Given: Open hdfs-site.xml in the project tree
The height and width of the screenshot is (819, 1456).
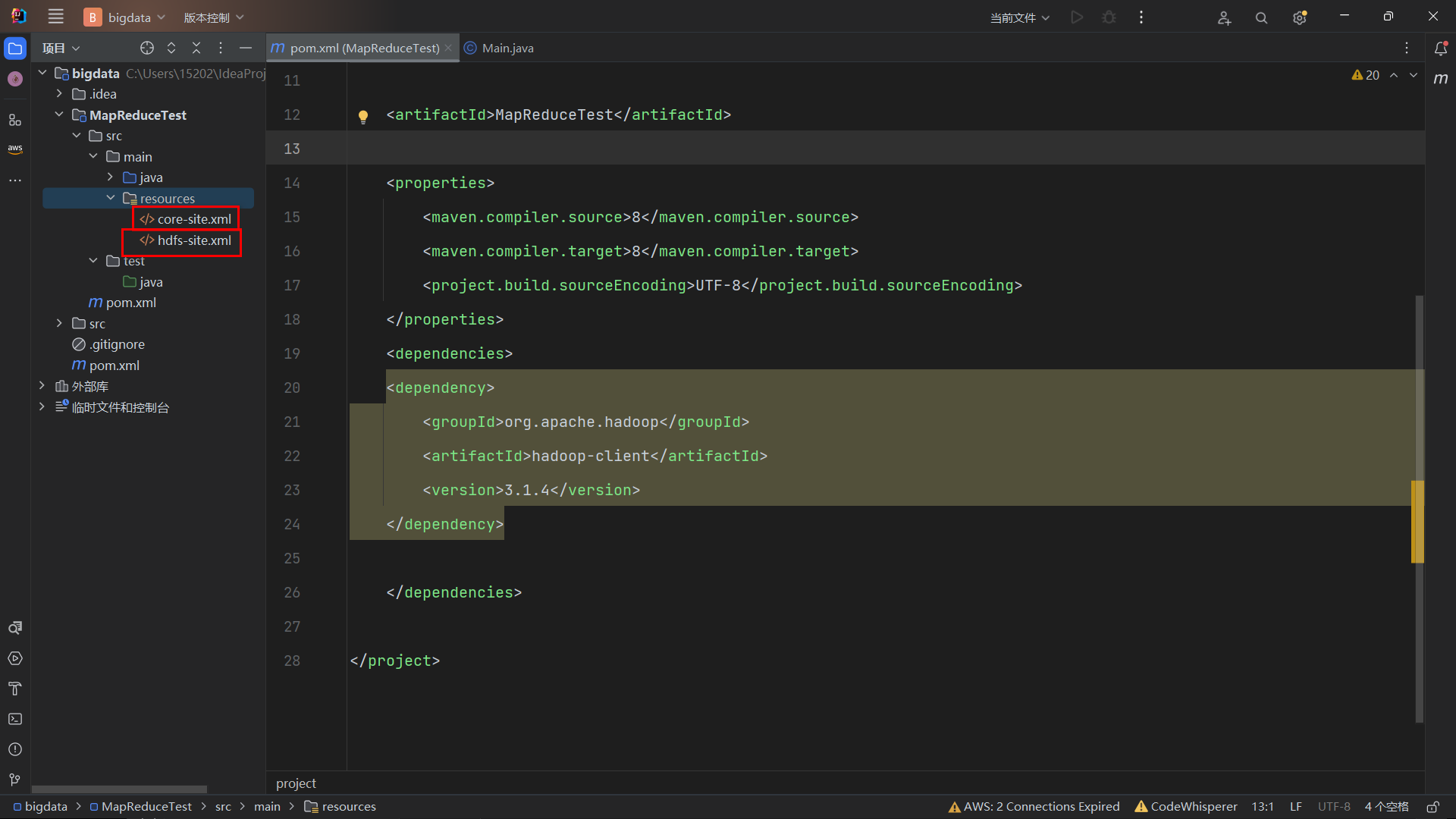Looking at the screenshot, I should 193,240.
